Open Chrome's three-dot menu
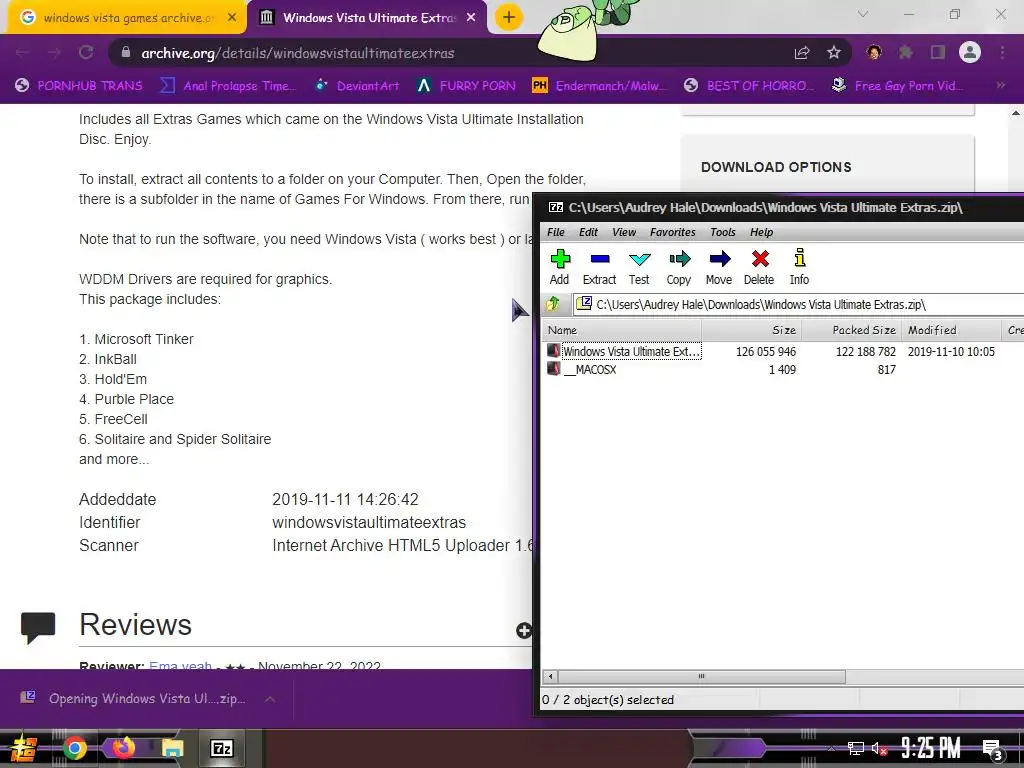 pos(1002,52)
